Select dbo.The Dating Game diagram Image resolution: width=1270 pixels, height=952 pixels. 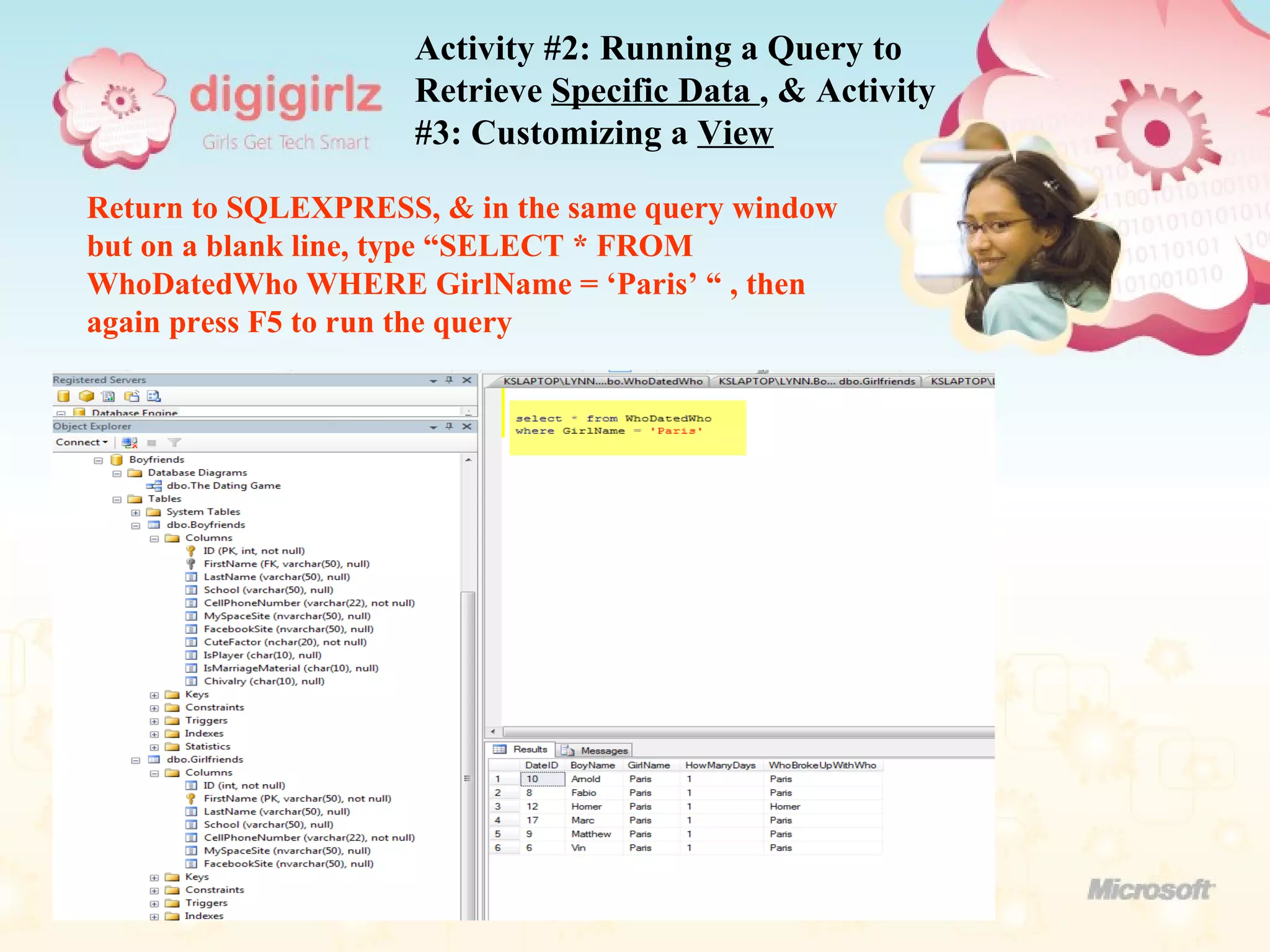[x=223, y=486]
